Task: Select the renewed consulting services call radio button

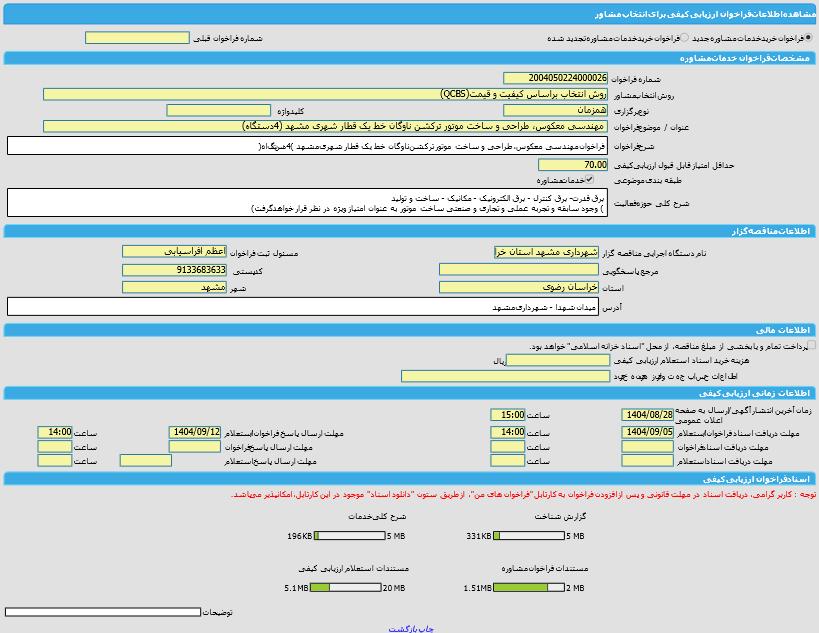Action: coord(685,38)
